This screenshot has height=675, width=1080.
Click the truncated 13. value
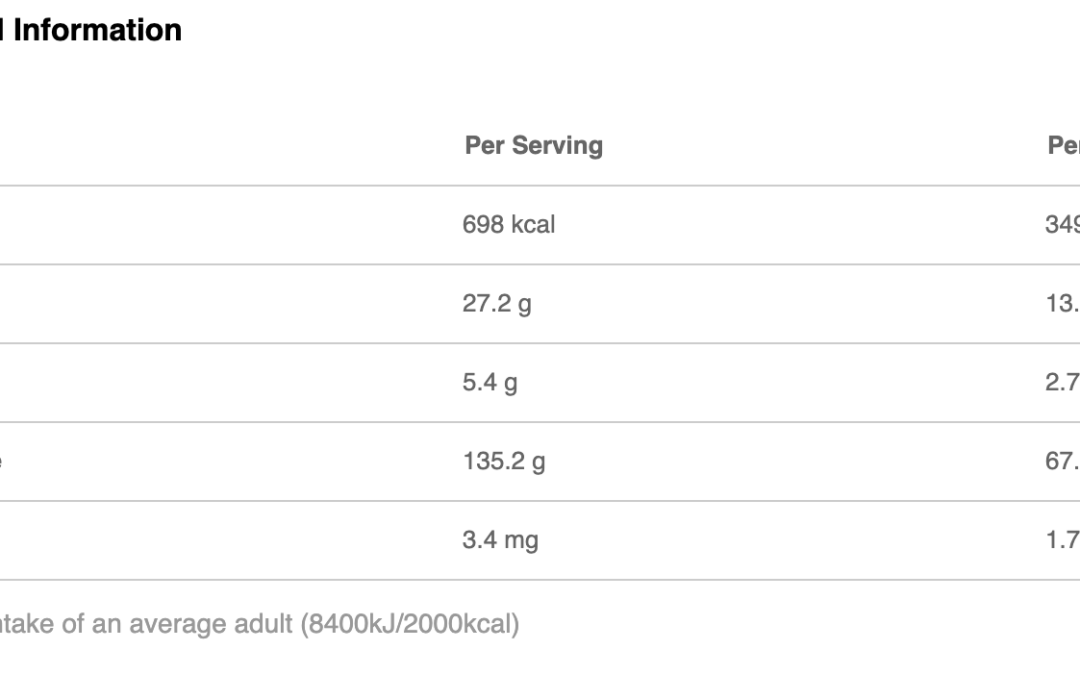point(1062,304)
